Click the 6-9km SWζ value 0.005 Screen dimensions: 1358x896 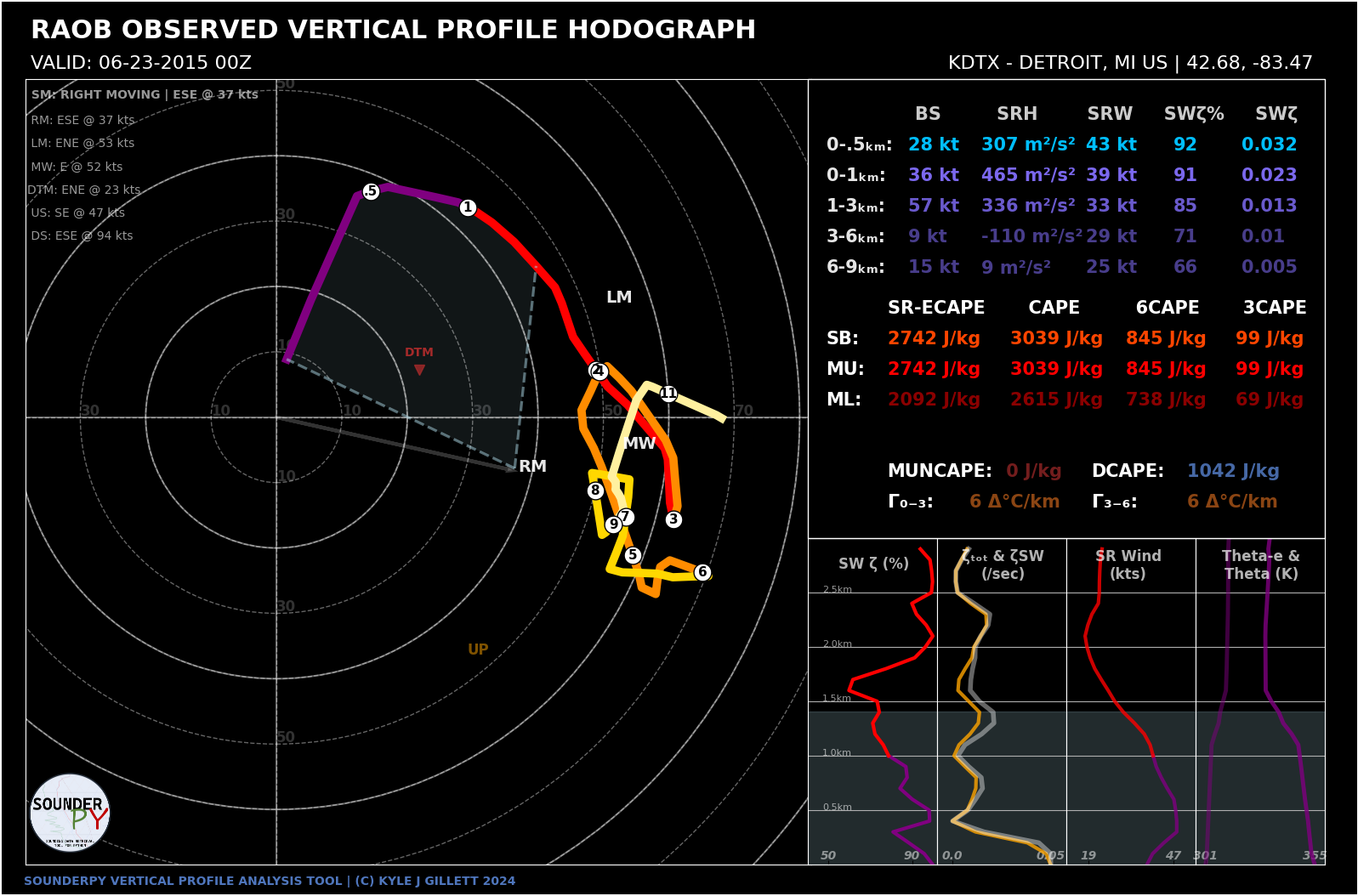click(x=1269, y=267)
